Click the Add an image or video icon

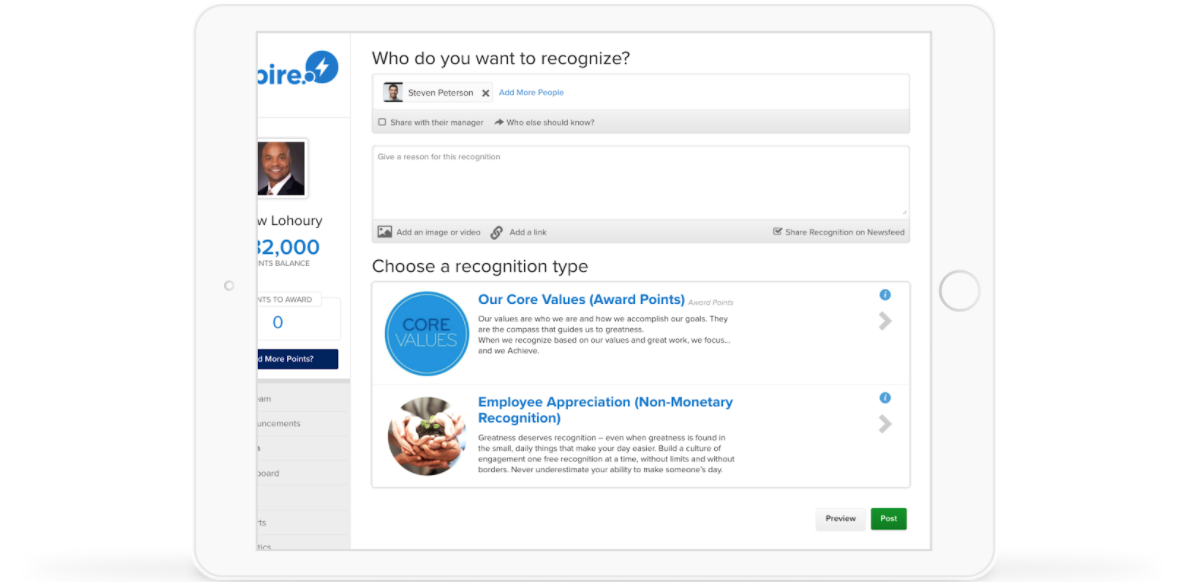385,231
